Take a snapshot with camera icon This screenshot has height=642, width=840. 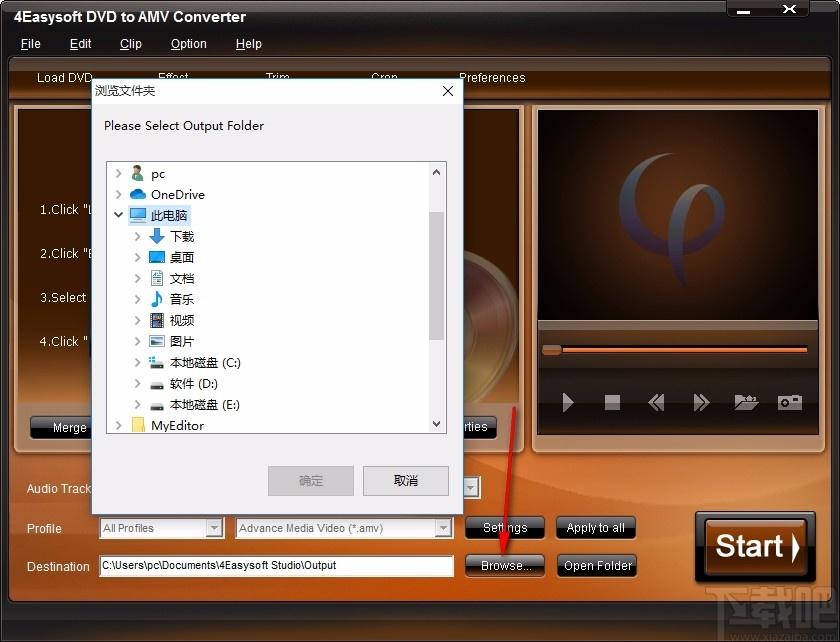point(790,402)
